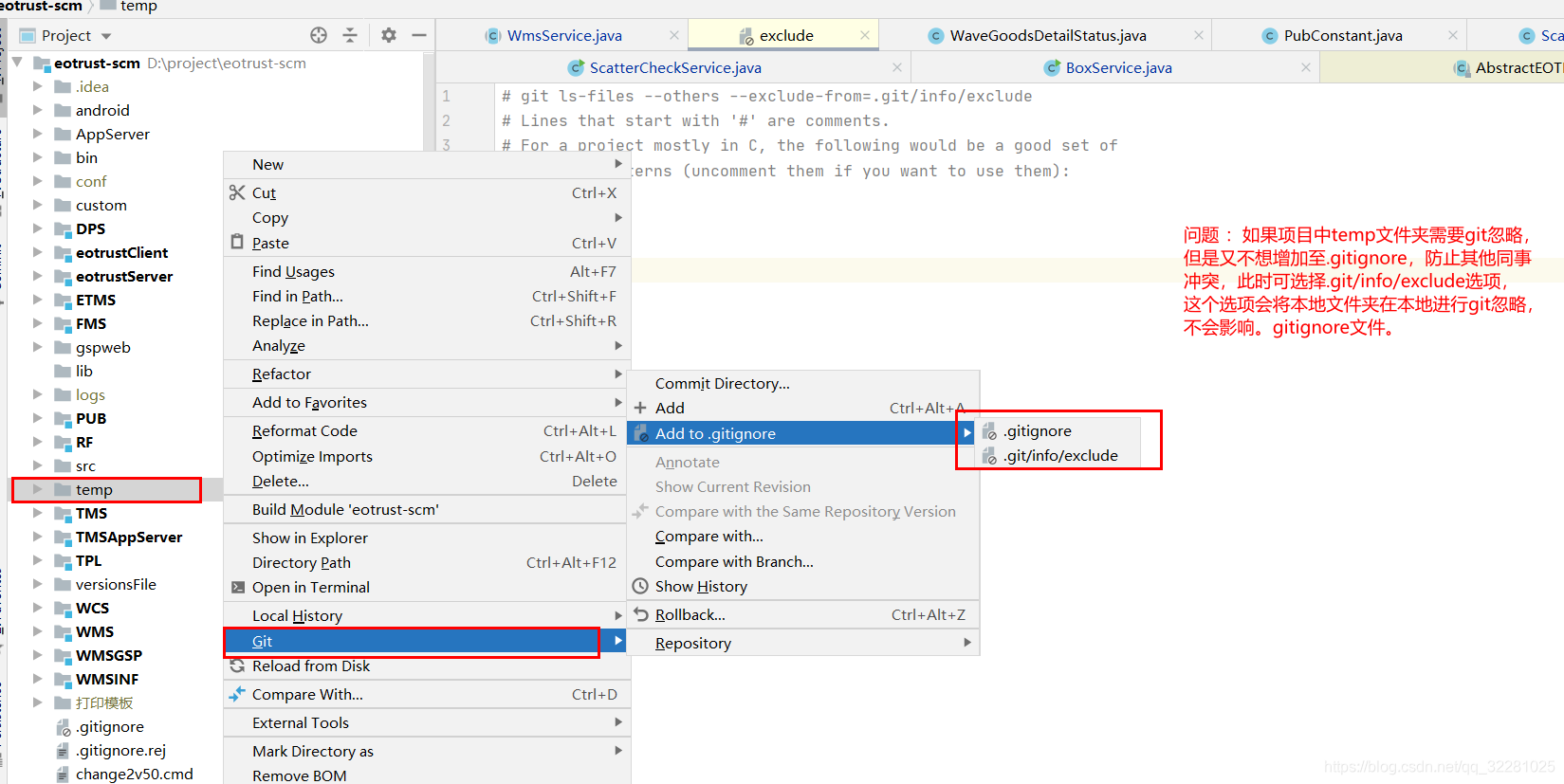Viewport: 1564px width, 784px height.
Task: Choose Replace in Path...
Action: tap(427, 320)
